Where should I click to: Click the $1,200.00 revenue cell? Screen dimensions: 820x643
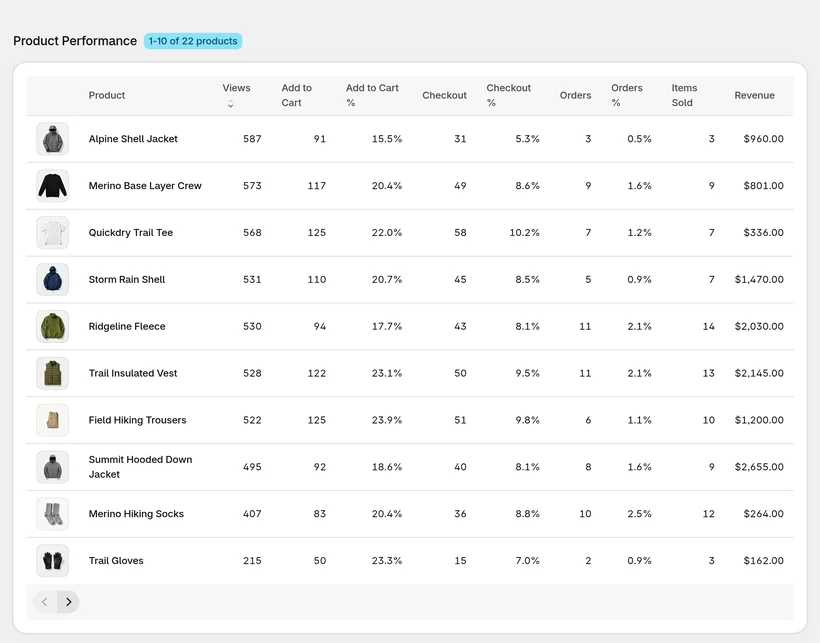point(759,420)
